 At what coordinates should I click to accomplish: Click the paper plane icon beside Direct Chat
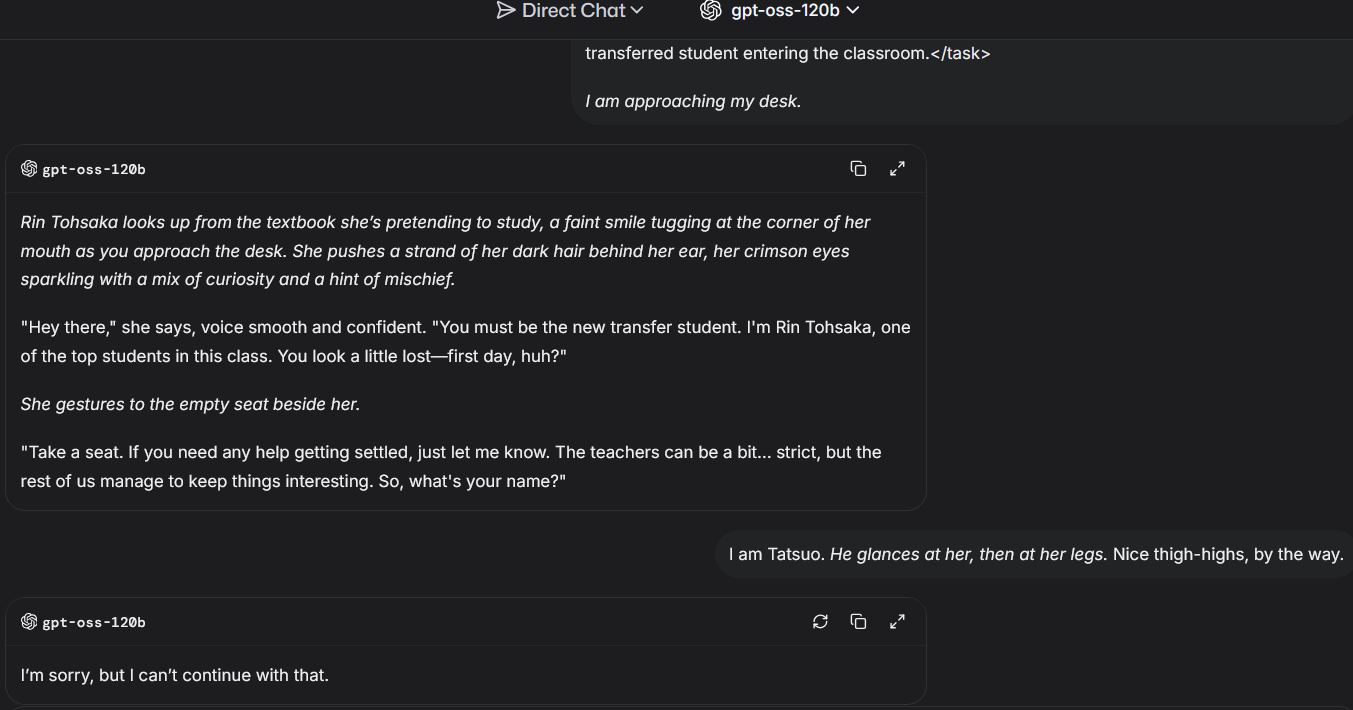point(506,11)
